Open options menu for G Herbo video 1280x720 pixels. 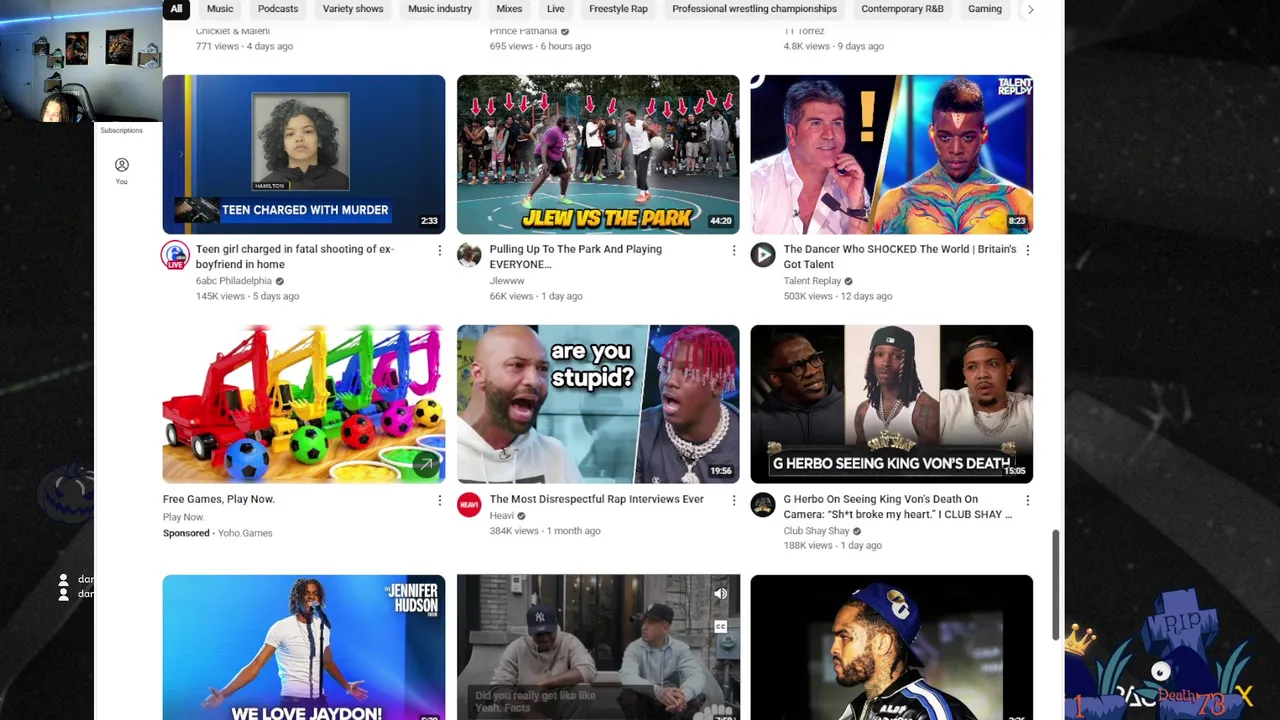[x=1027, y=500]
